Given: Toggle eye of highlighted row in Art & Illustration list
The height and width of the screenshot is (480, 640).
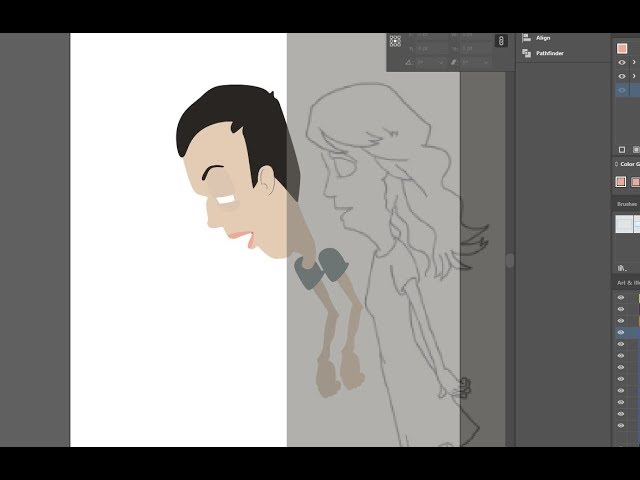Looking at the screenshot, I should pyautogui.click(x=621, y=332).
